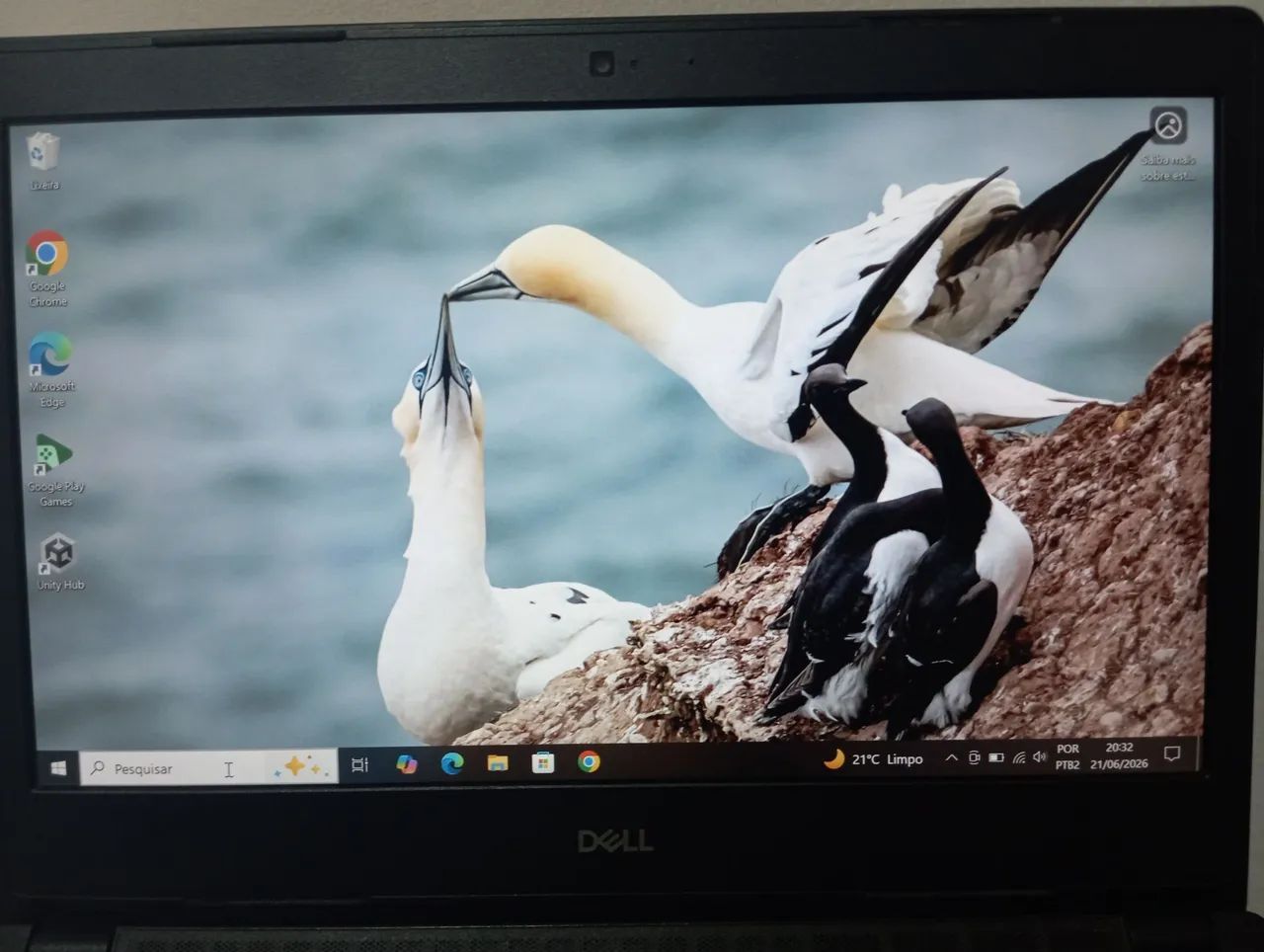Viewport: 1264px width, 952px height.
Task: Open Task View on the taskbar
Action: pos(360,764)
